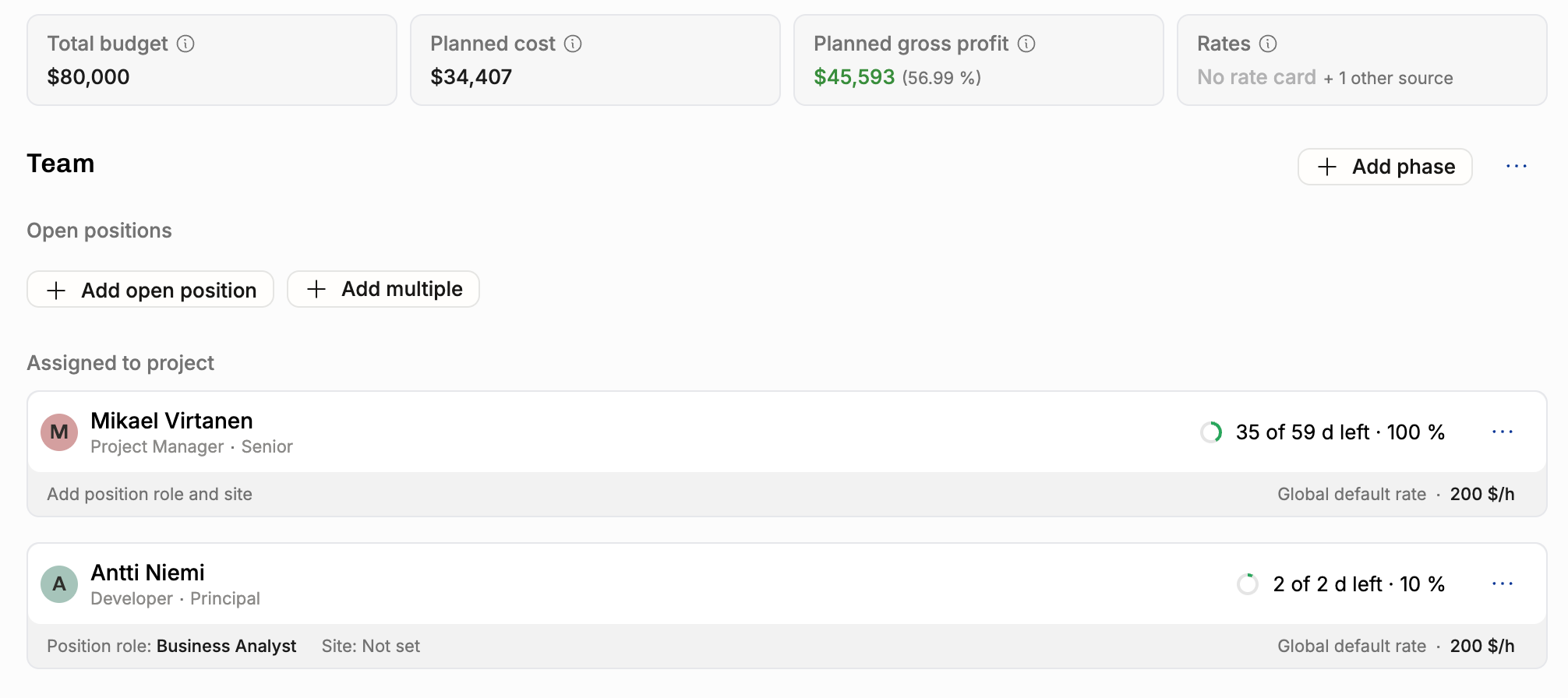1568x698 pixels.
Task: Open the three-dot menu for Antti Niemi
Action: tap(1503, 584)
